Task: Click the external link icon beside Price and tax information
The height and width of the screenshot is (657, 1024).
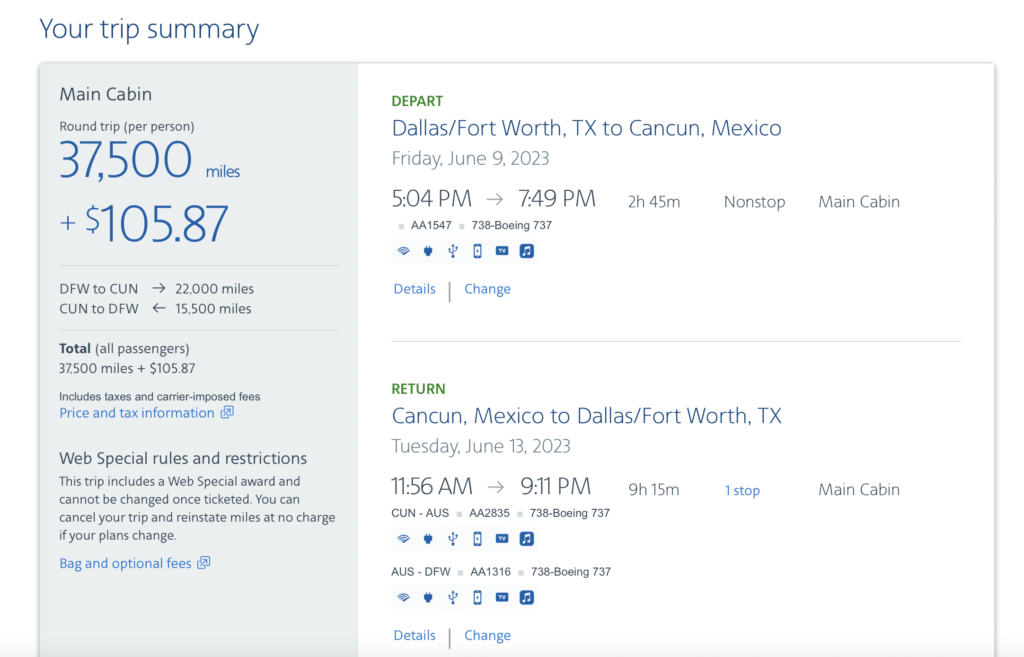Action: 227,413
